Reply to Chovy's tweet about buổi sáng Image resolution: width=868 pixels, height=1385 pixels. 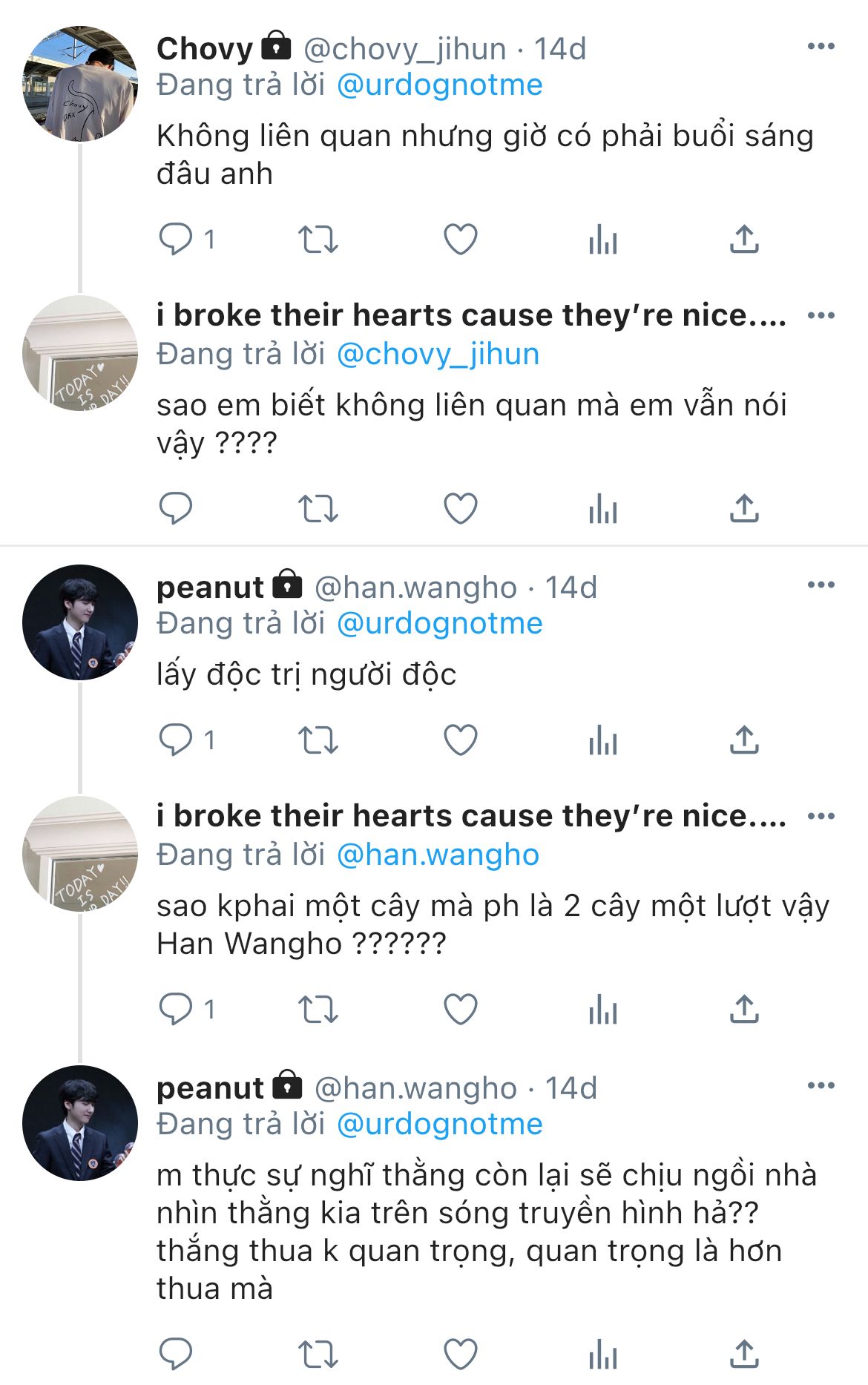point(176,240)
